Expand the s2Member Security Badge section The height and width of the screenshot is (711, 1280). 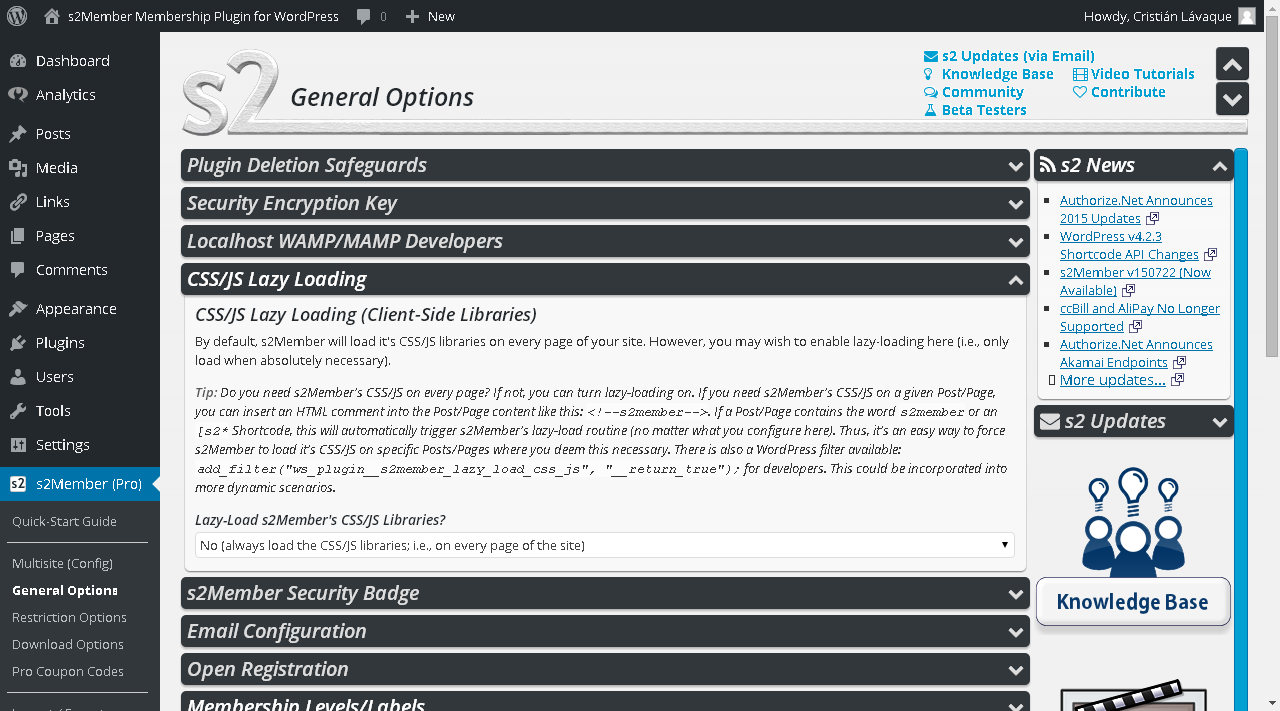(x=605, y=593)
